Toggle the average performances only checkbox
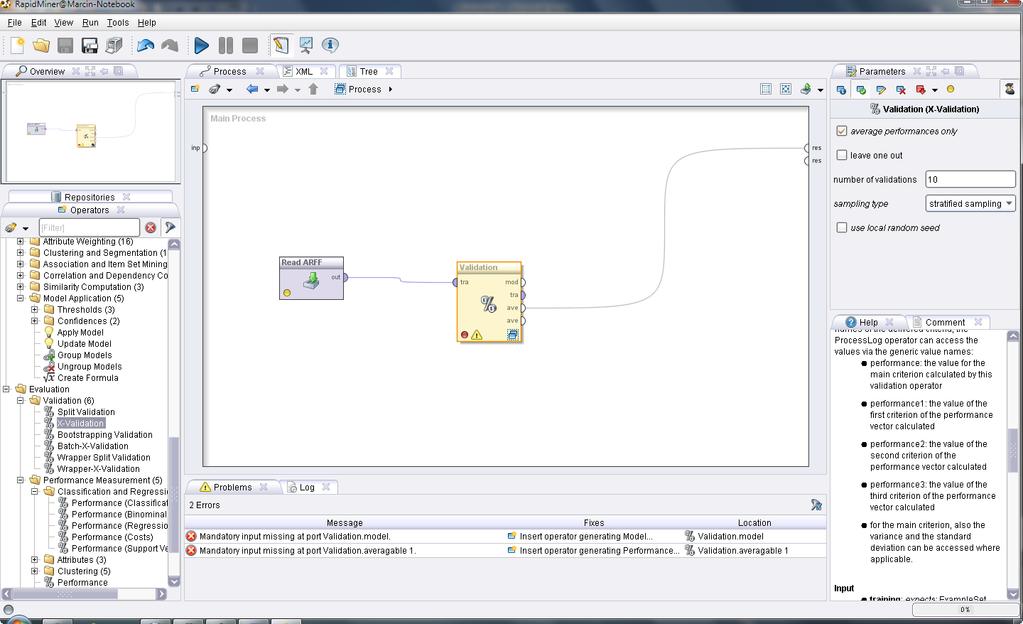Image resolution: width=1023 pixels, height=624 pixels. tap(842, 131)
